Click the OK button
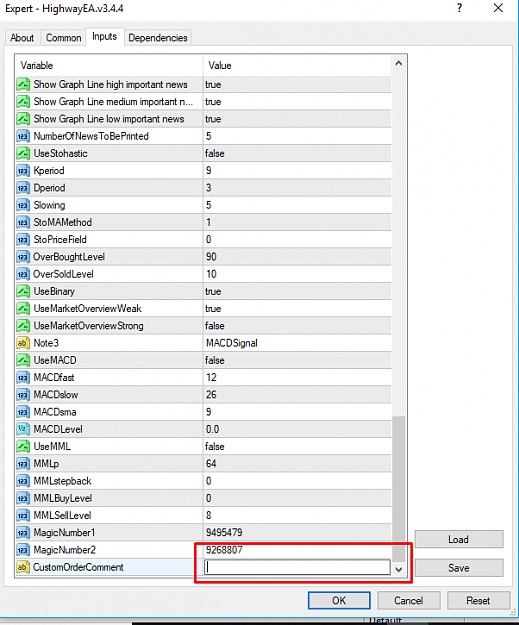 pos(339,600)
